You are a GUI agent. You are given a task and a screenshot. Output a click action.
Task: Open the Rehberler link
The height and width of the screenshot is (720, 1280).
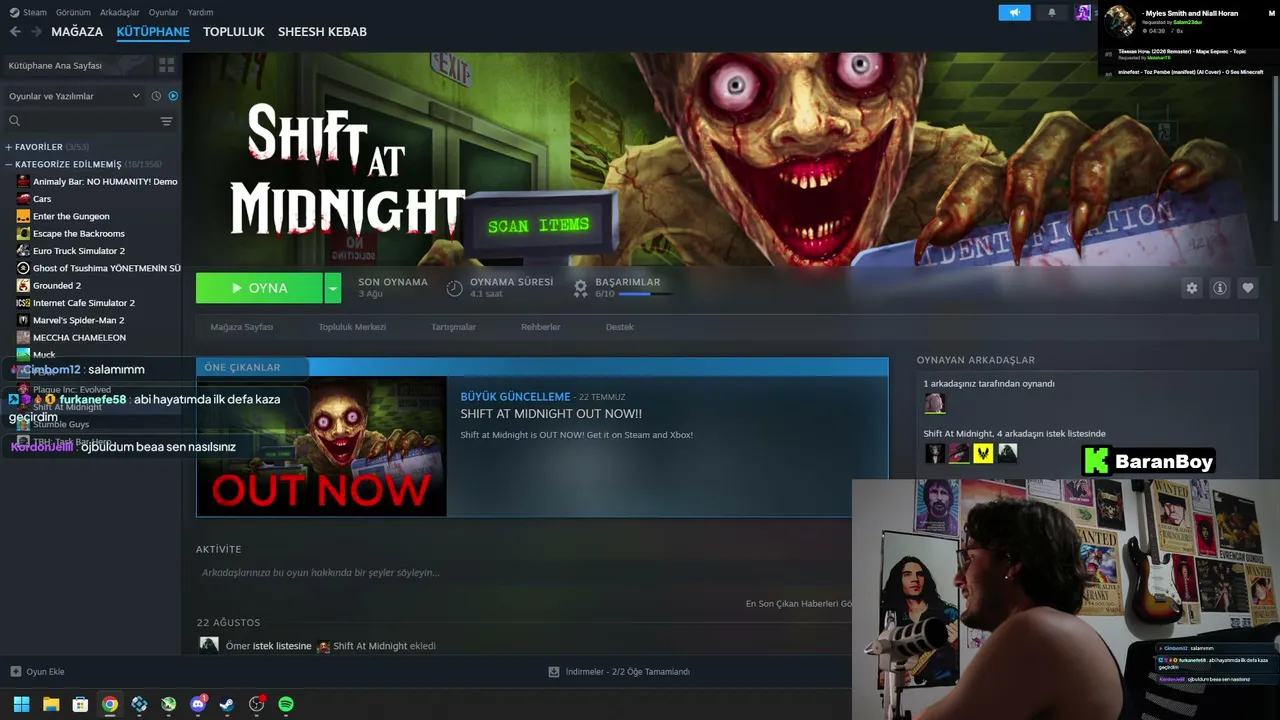click(x=540, y=327)
